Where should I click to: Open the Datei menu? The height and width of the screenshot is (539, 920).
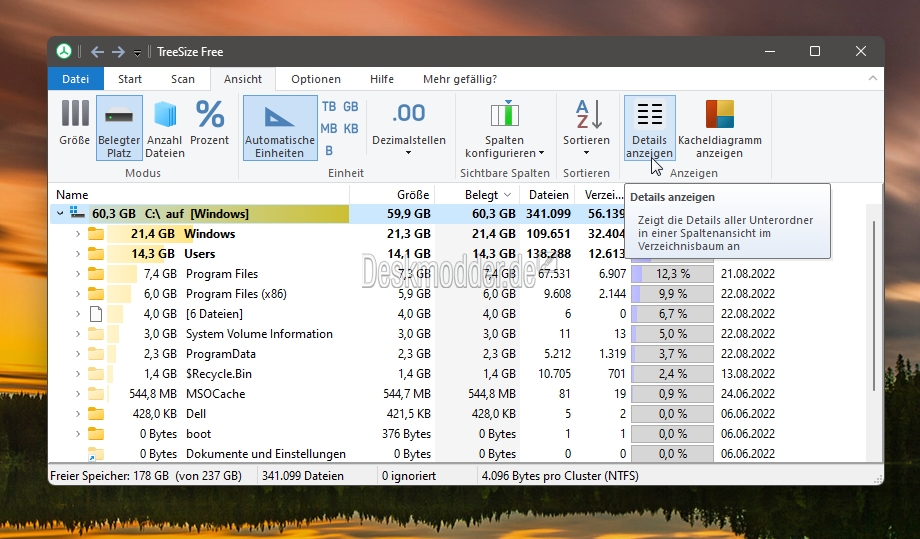click(76, 79)
